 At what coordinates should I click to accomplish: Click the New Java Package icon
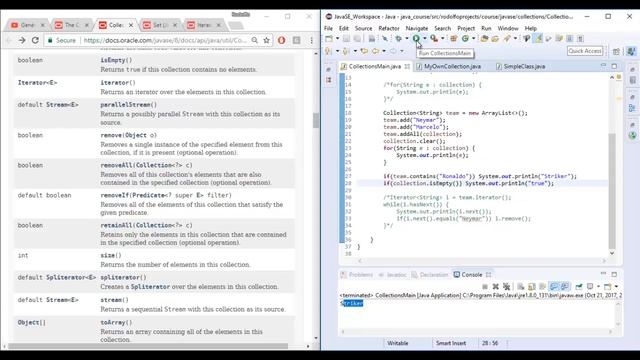point(453,38)
